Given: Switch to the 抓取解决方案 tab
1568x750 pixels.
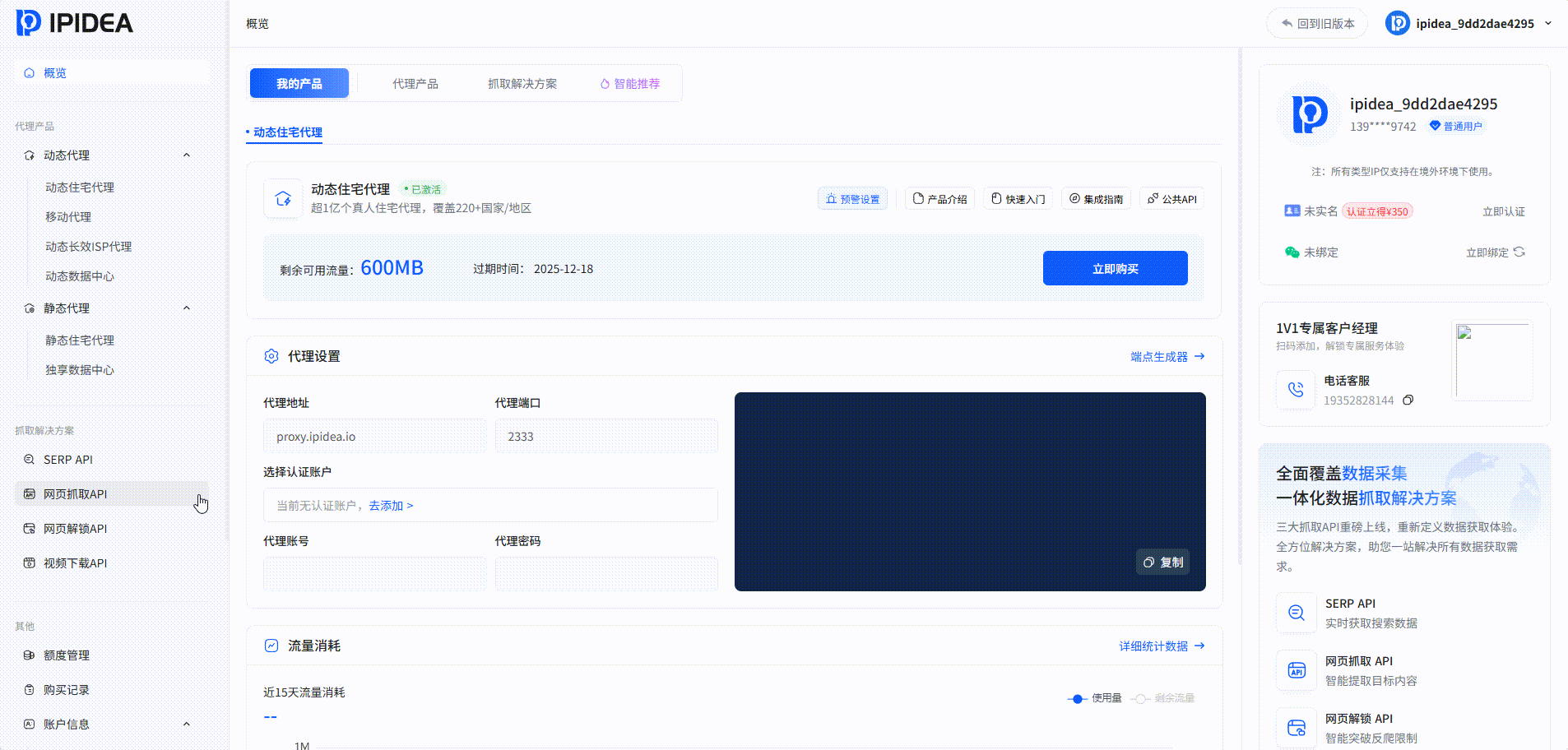Looking at the screenshot, I should pos(522,83).
